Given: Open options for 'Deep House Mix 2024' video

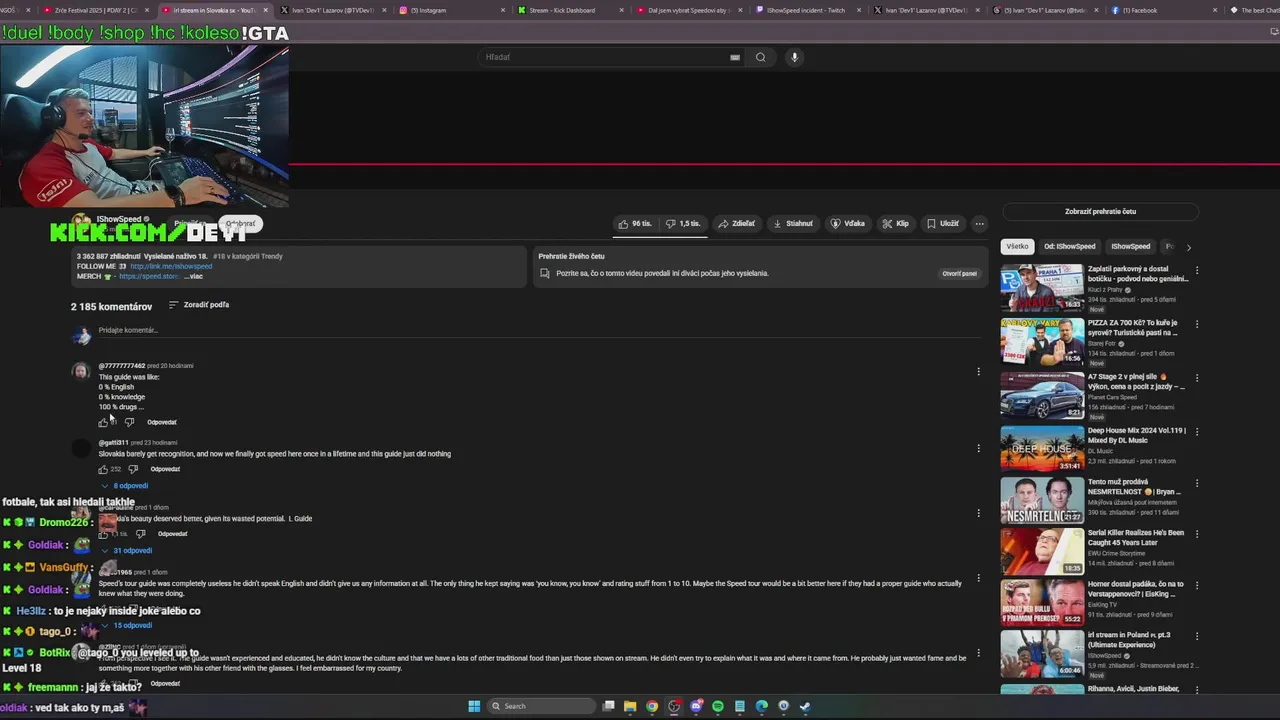Looking at the screenshot, I should (x=1196, y=431).
